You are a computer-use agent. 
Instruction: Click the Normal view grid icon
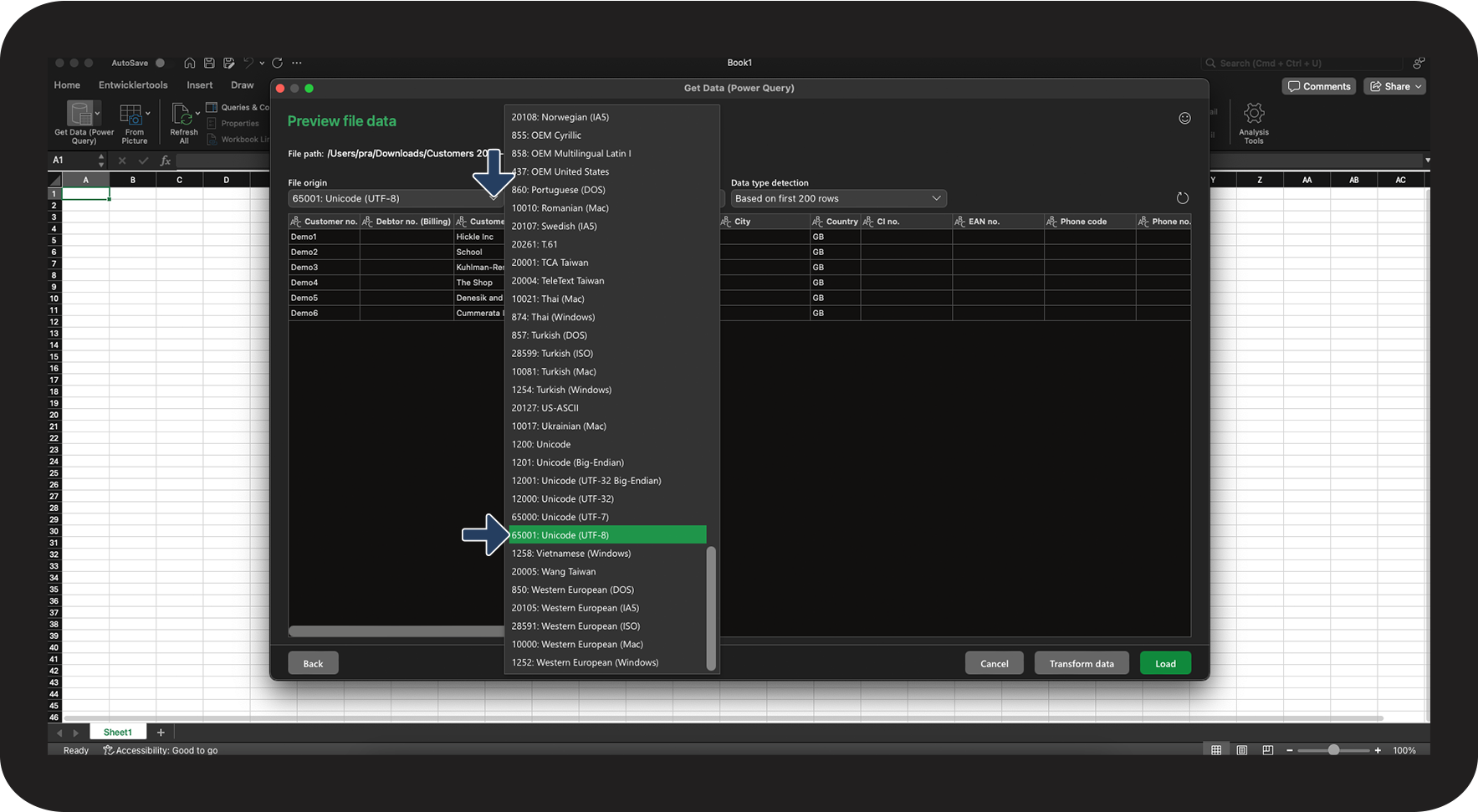tap(1216, 750)
